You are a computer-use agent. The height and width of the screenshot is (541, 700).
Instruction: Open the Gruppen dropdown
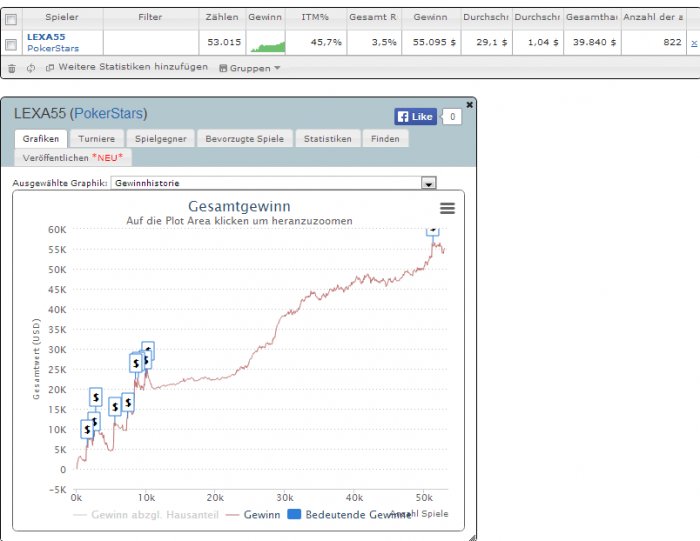[x=250, y=68]
